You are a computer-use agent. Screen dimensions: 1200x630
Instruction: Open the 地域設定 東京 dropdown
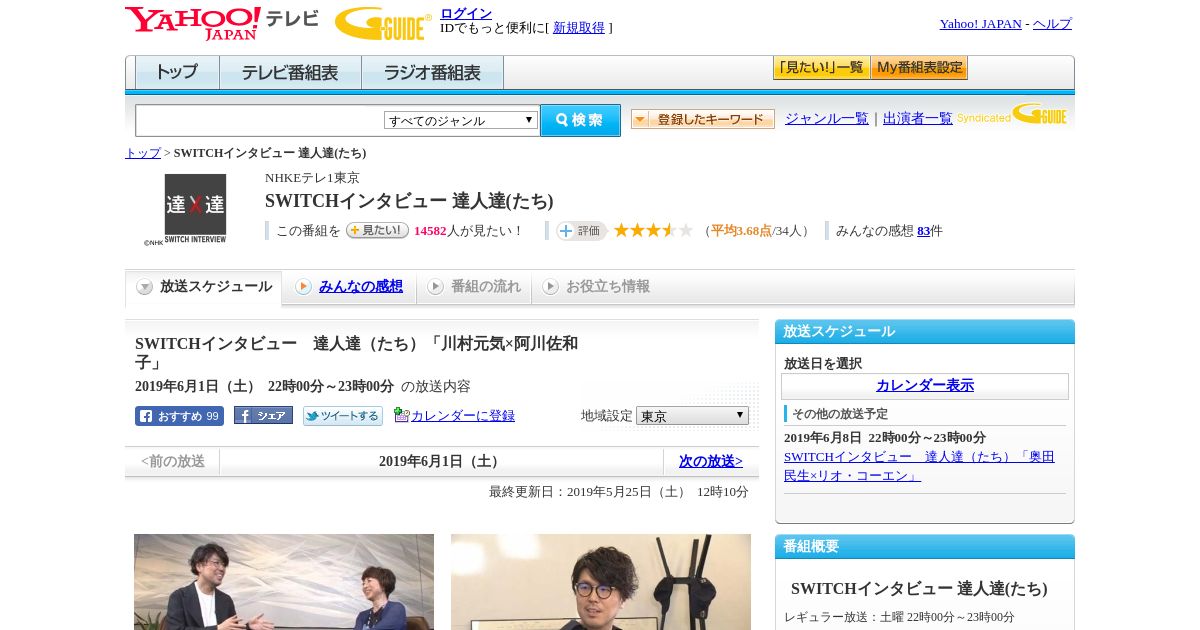(x=692, y=415)
